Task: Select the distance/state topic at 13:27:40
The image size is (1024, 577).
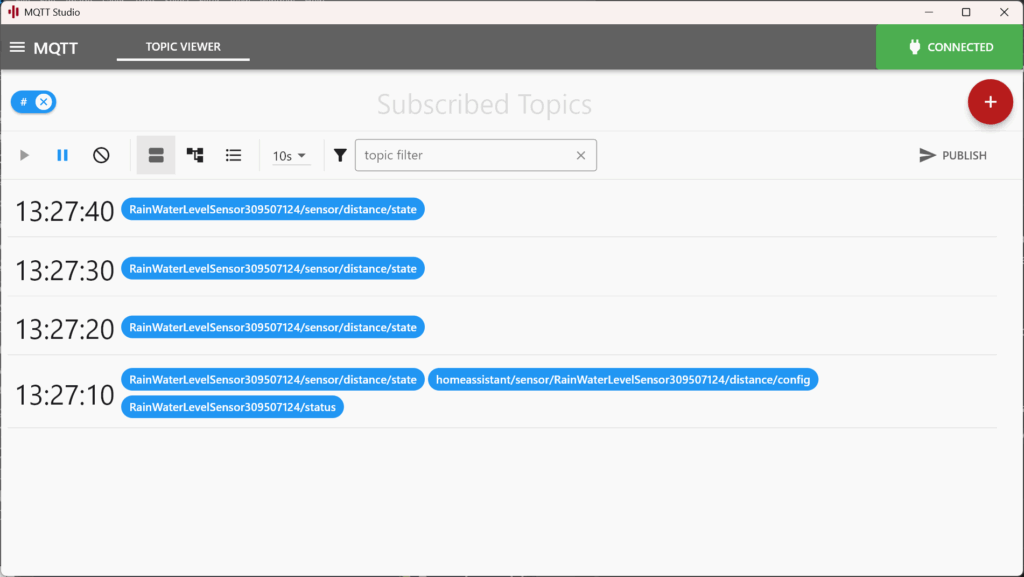Action: coord(273,210)
